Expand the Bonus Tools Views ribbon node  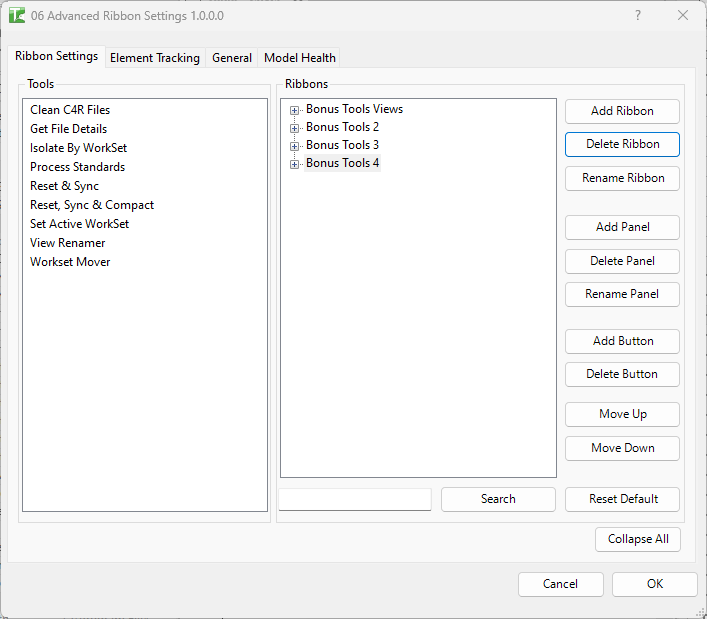[x=295, y=110]
